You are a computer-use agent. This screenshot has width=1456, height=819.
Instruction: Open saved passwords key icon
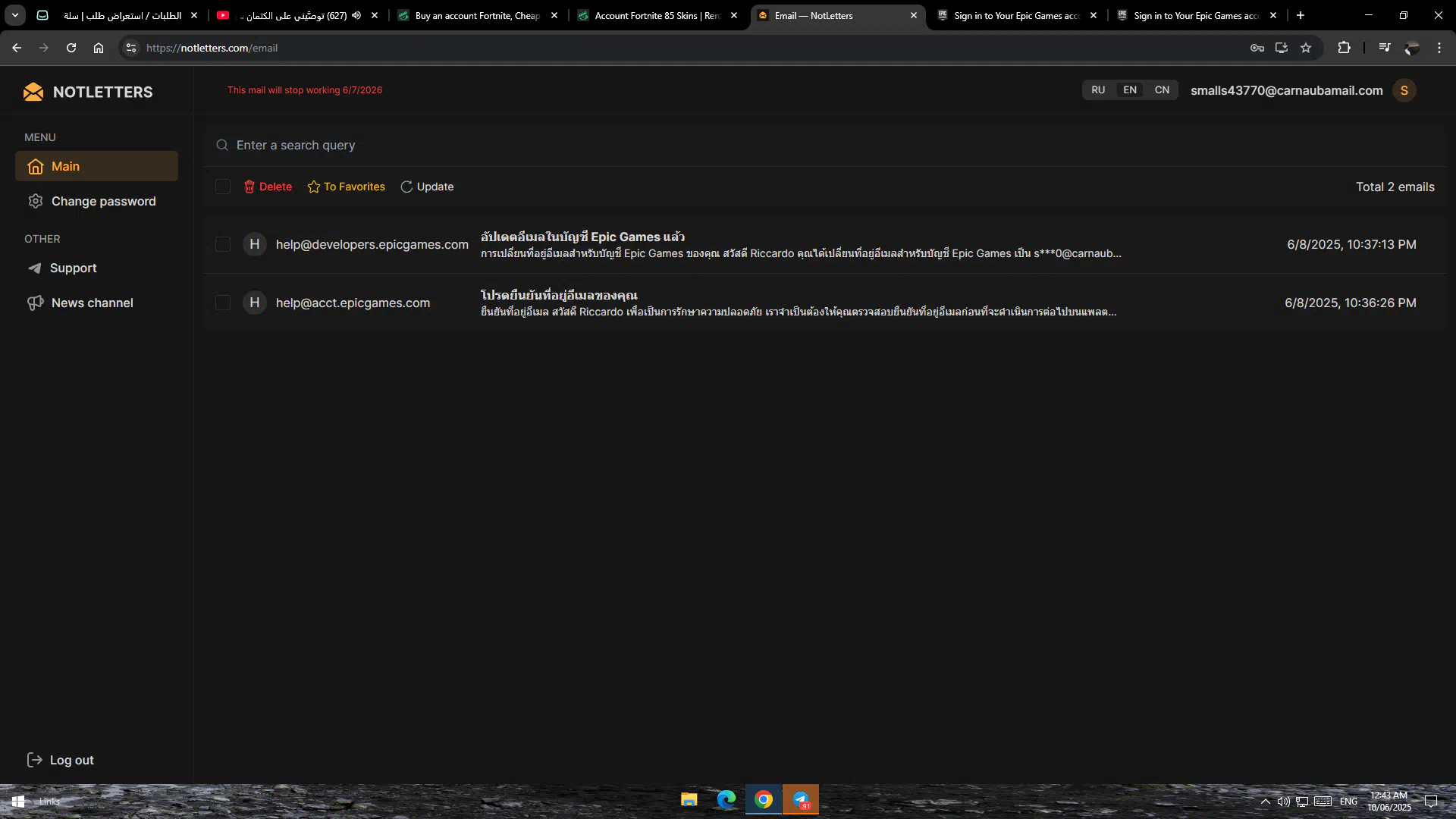click(1257, 48)
